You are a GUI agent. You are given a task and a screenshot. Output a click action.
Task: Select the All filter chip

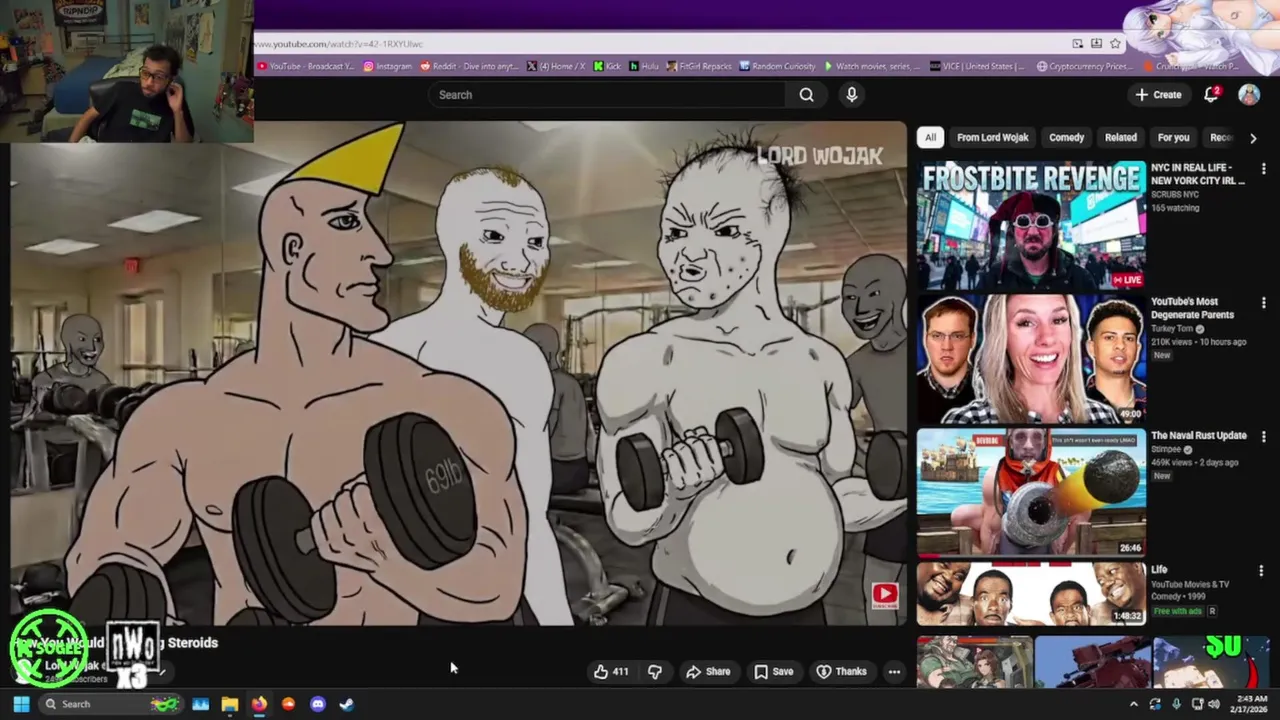pyautogui.click(x=930, y=138)
